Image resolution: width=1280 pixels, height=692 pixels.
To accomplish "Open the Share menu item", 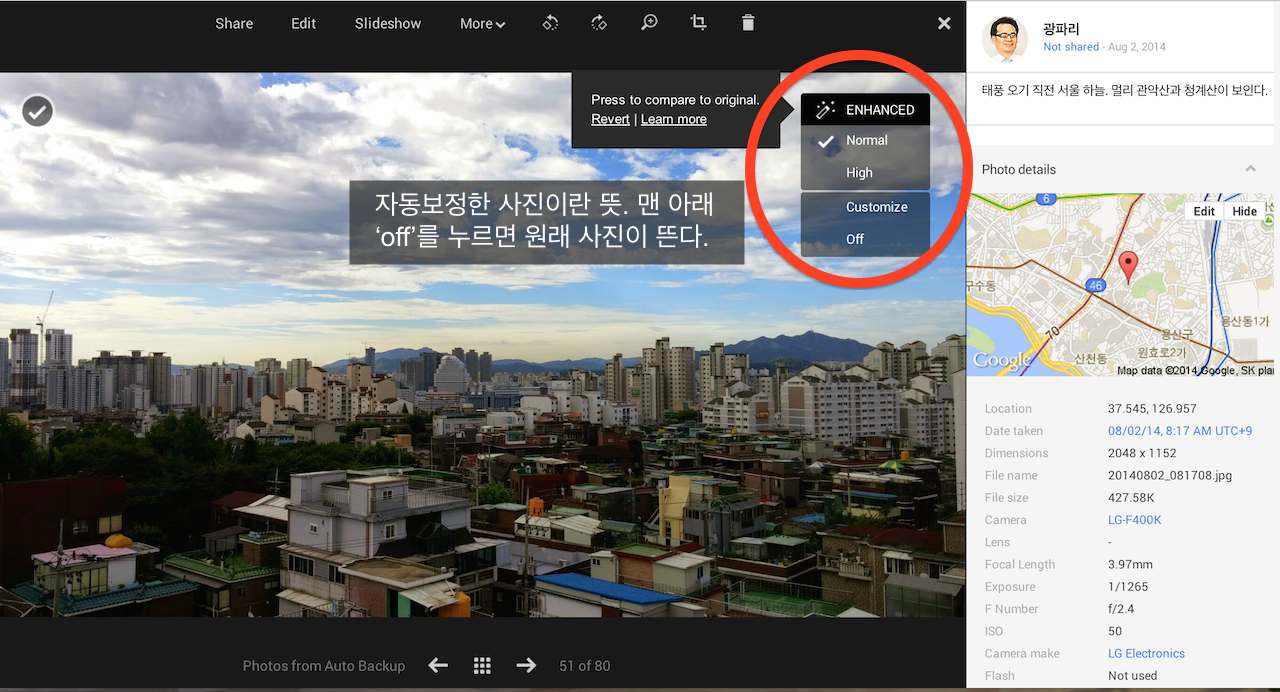I will coord(234,24).
